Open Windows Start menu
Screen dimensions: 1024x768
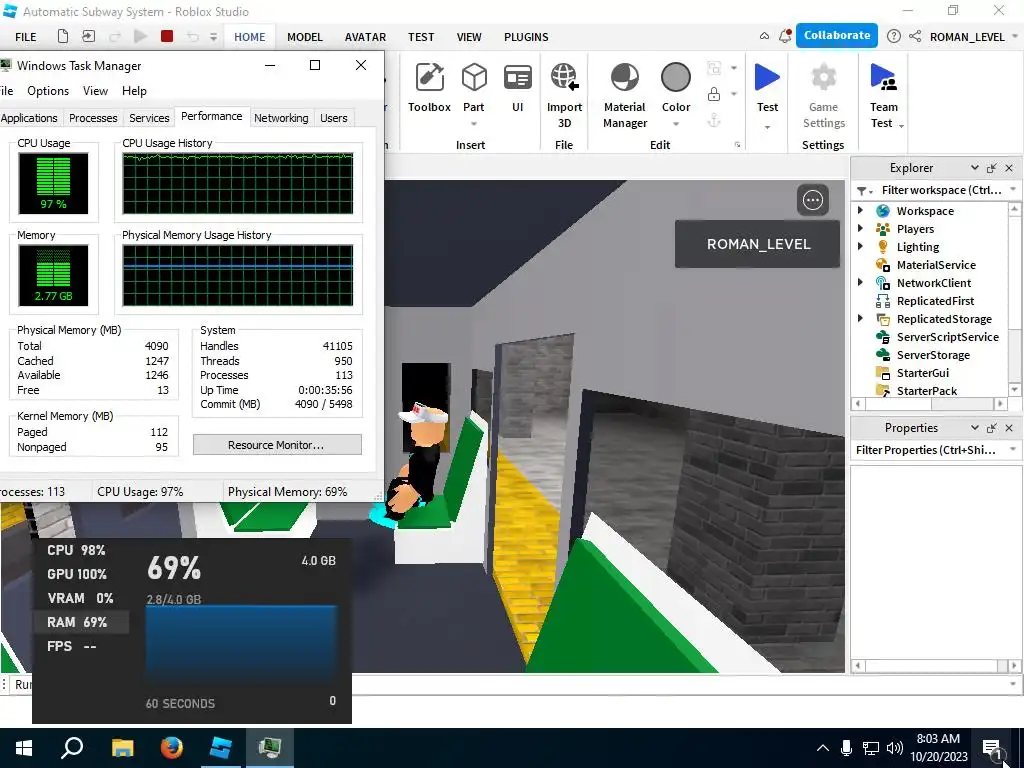pyautogui.click(x=24, y=748)
